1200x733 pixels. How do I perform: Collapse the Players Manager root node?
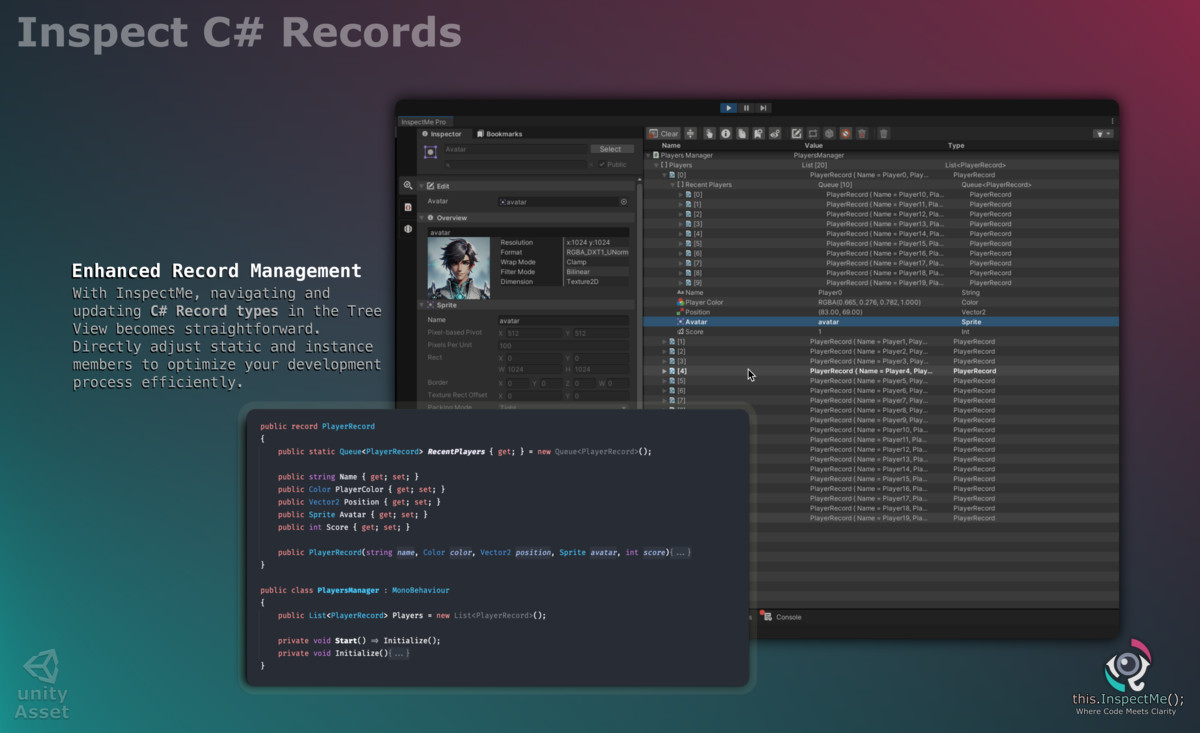pos(649,155)
